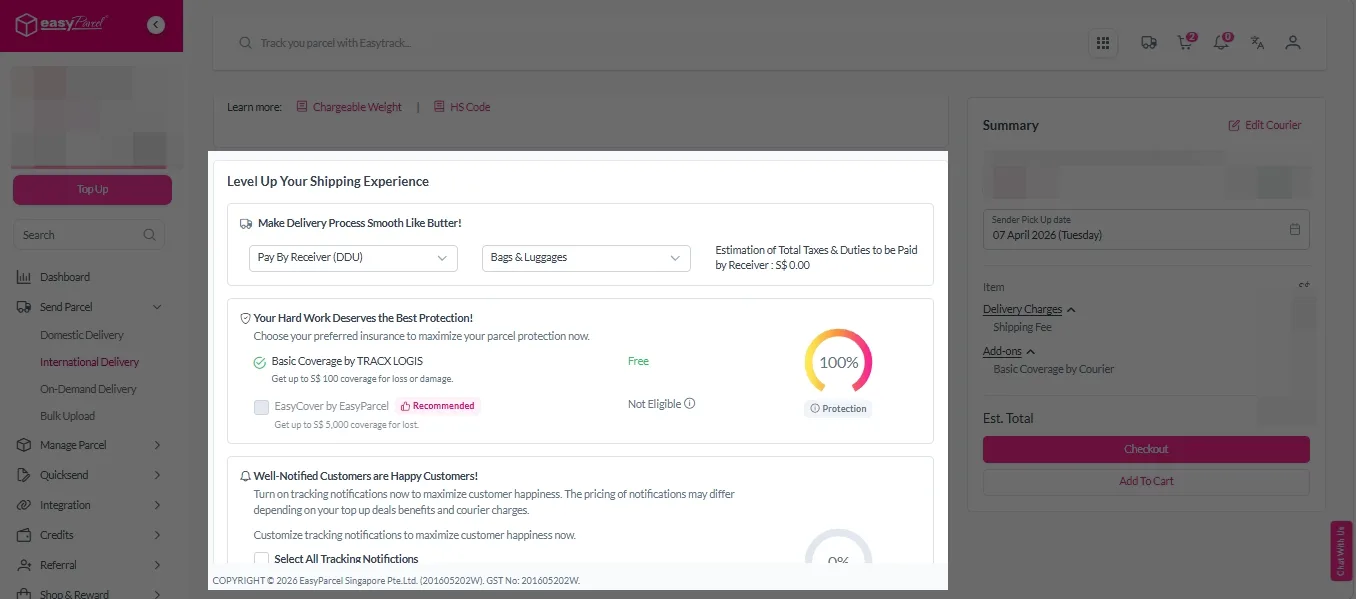Click the 100% protection gauge
This screenshot has width=1356, height=599.
[x=838, y=362]
